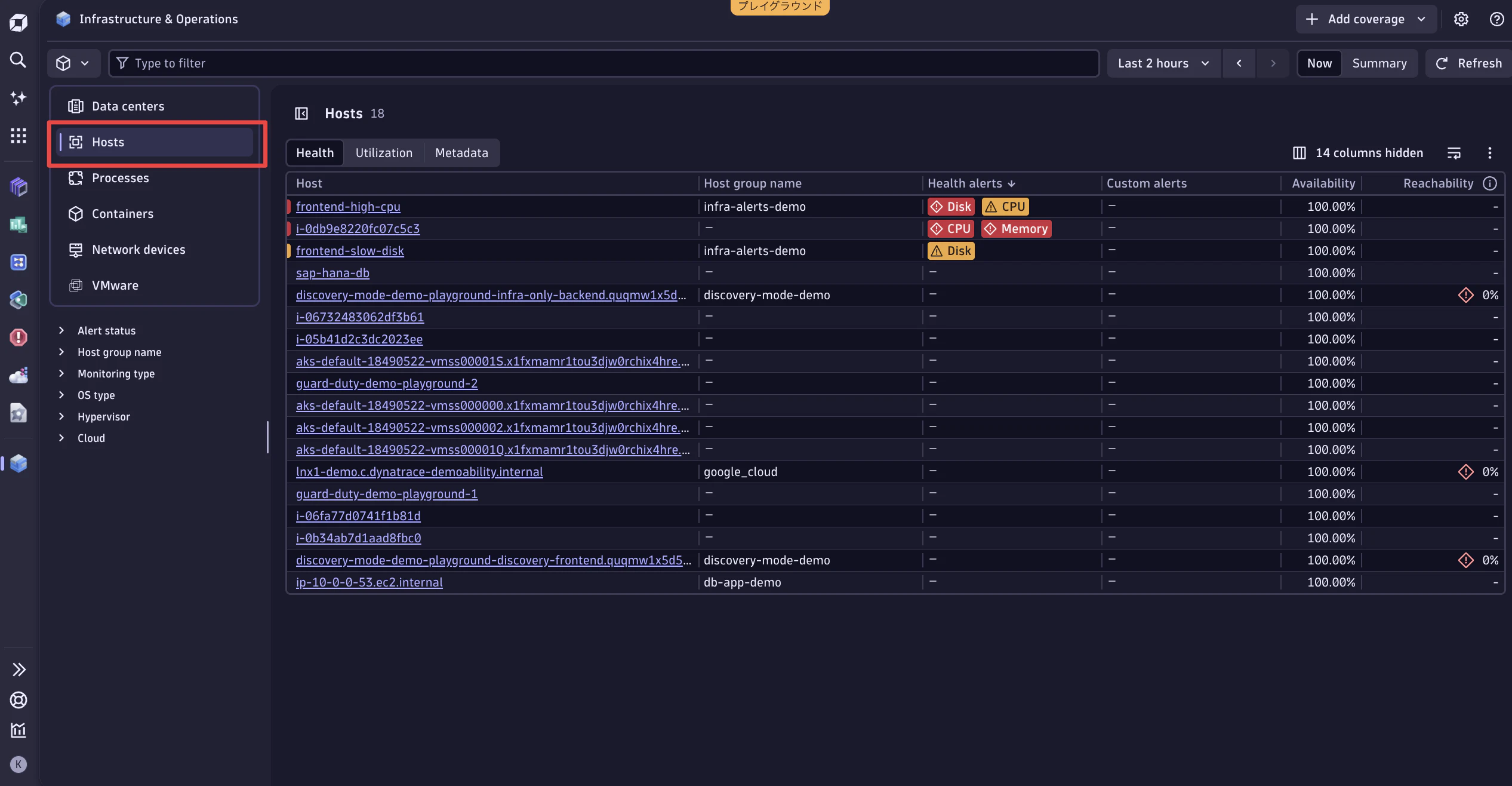Expand the OS type filter
The height and width of the screenshot is (786, 1512).
click(61, 395)
